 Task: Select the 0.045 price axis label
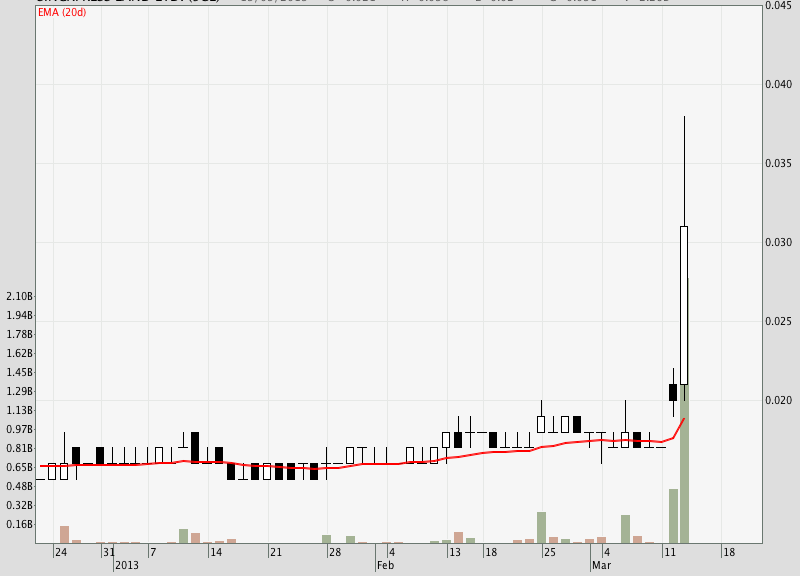[778, 6]
